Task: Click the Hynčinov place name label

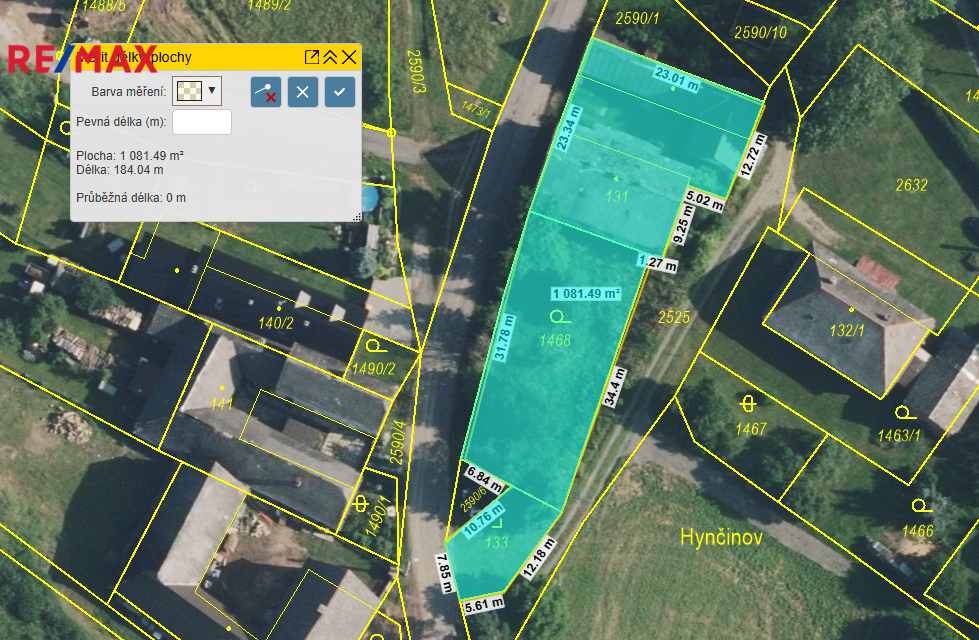Action: (722, 538)
